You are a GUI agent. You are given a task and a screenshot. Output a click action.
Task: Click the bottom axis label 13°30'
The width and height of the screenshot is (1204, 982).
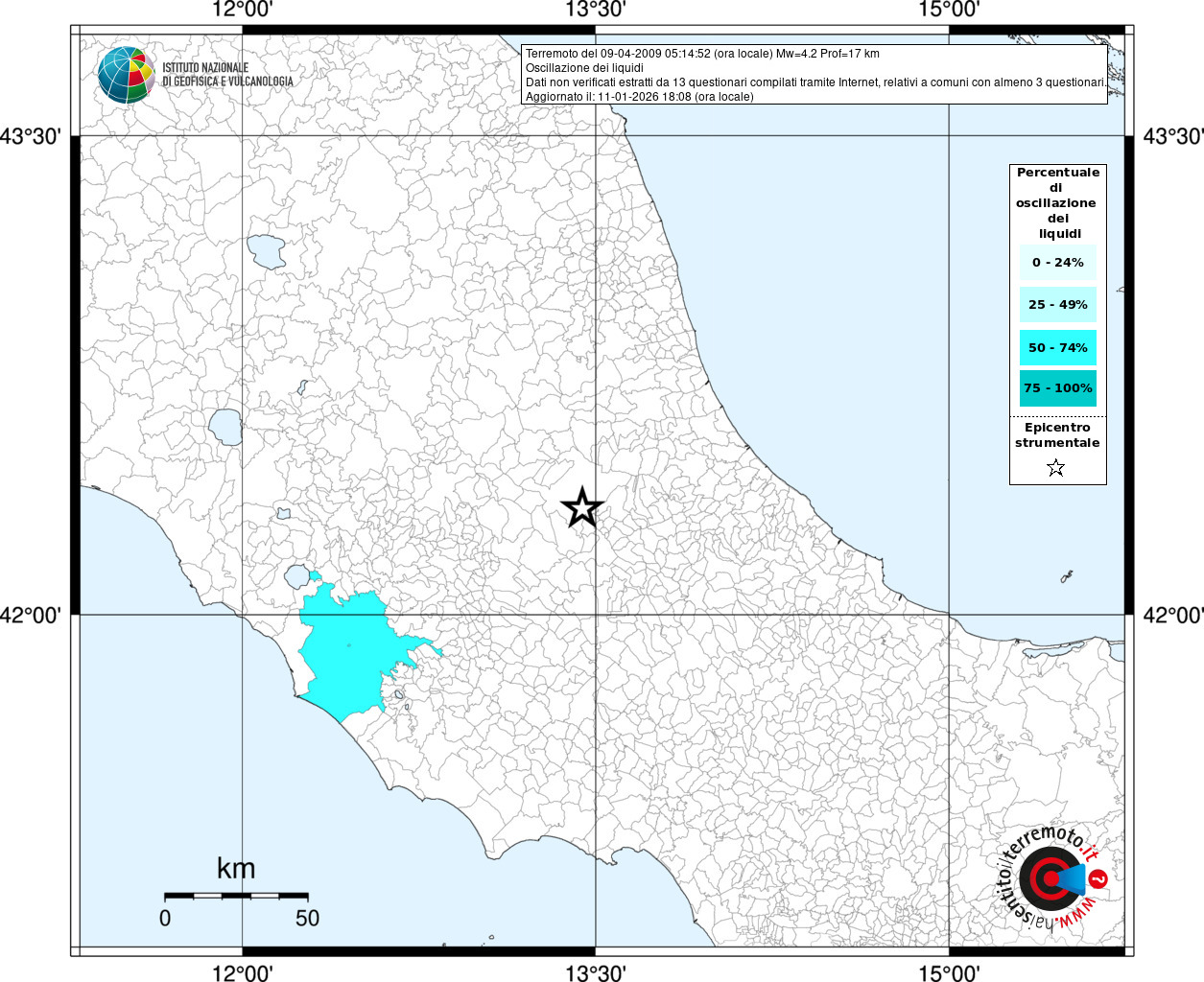tap(596, 972)
